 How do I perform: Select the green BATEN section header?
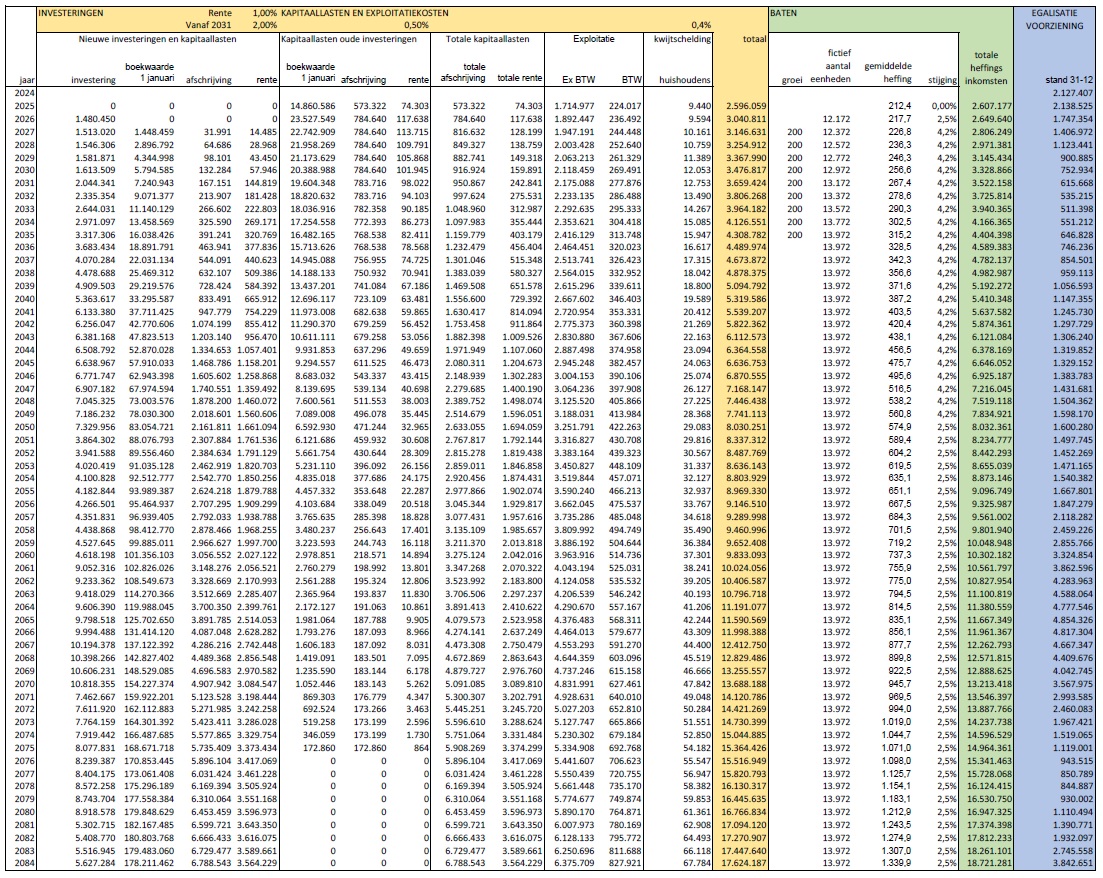tap(784, 13)
